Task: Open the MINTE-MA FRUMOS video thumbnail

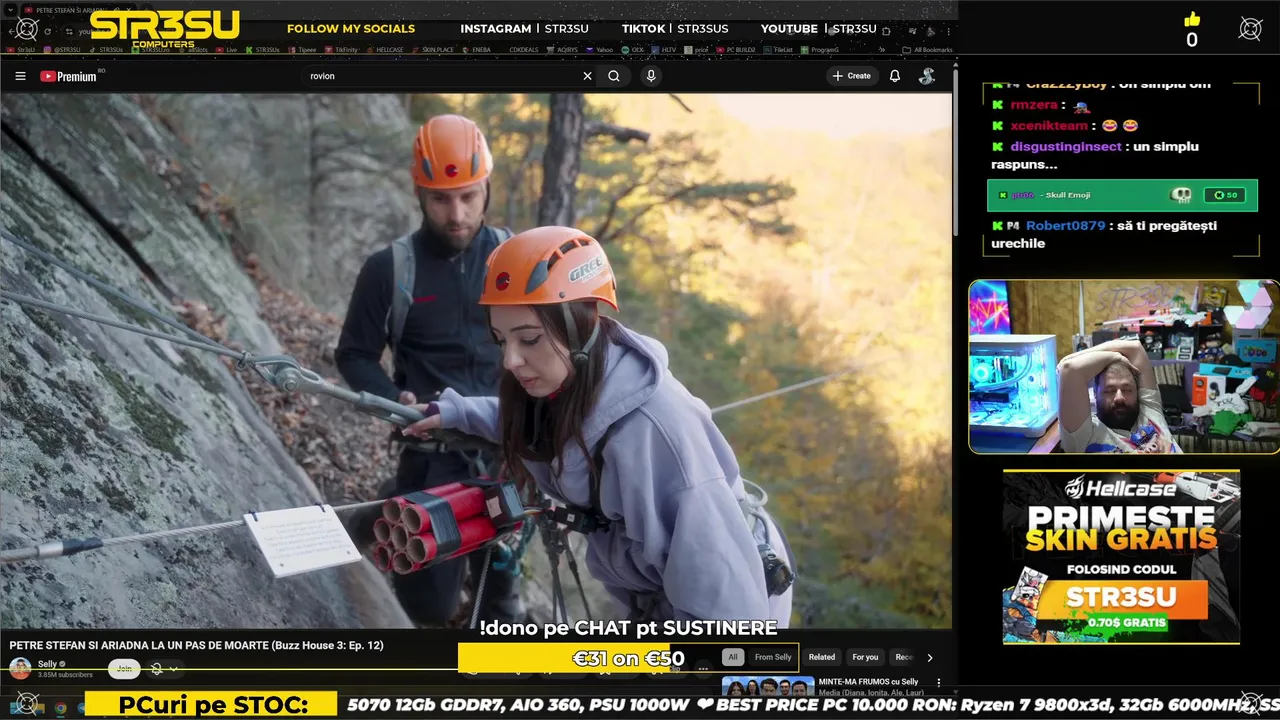Action: pos(768,687)
